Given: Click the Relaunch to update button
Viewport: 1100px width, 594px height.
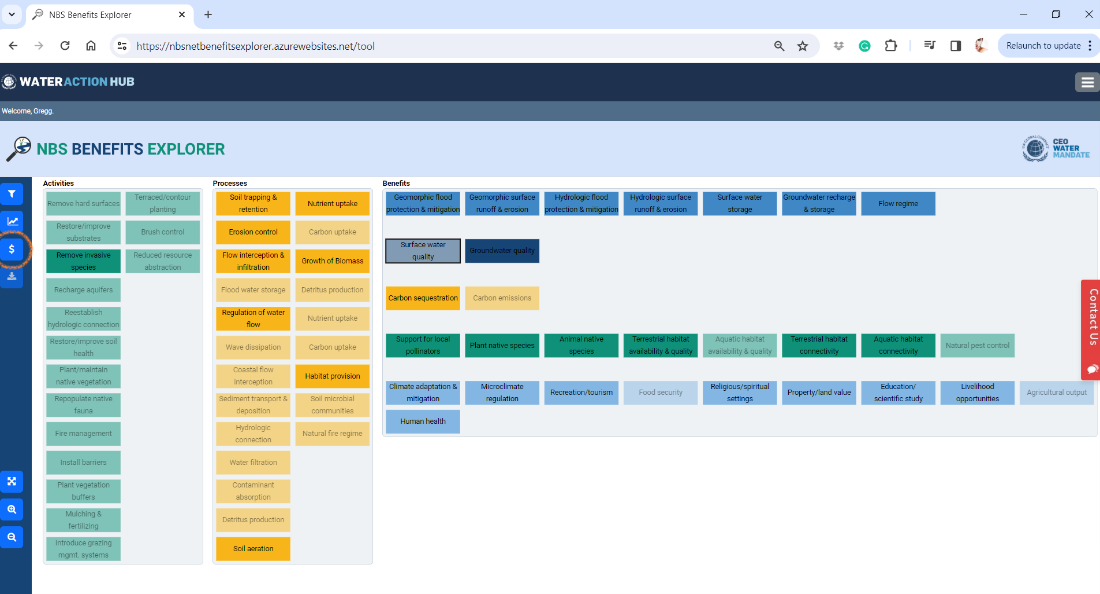Looking at the screenshot, I should point(1043,46).
